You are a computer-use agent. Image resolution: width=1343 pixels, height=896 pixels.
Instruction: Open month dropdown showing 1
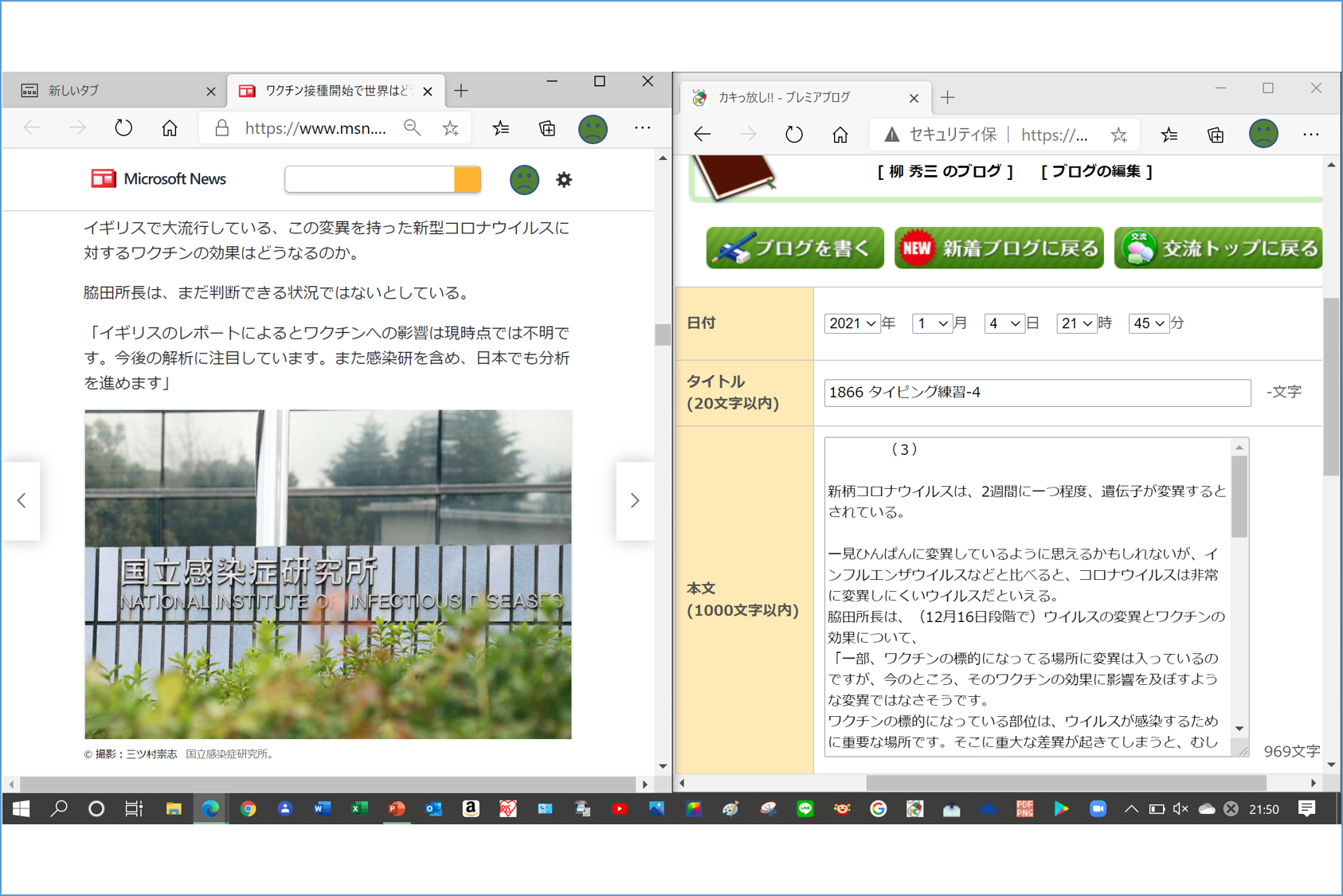932,323
